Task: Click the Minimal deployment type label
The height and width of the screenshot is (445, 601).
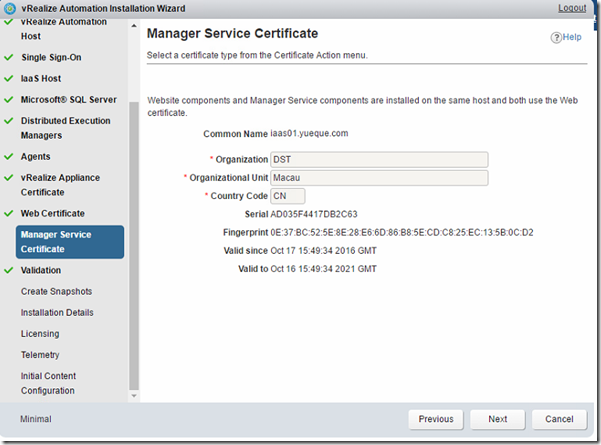Action: [x=36, y=419]
